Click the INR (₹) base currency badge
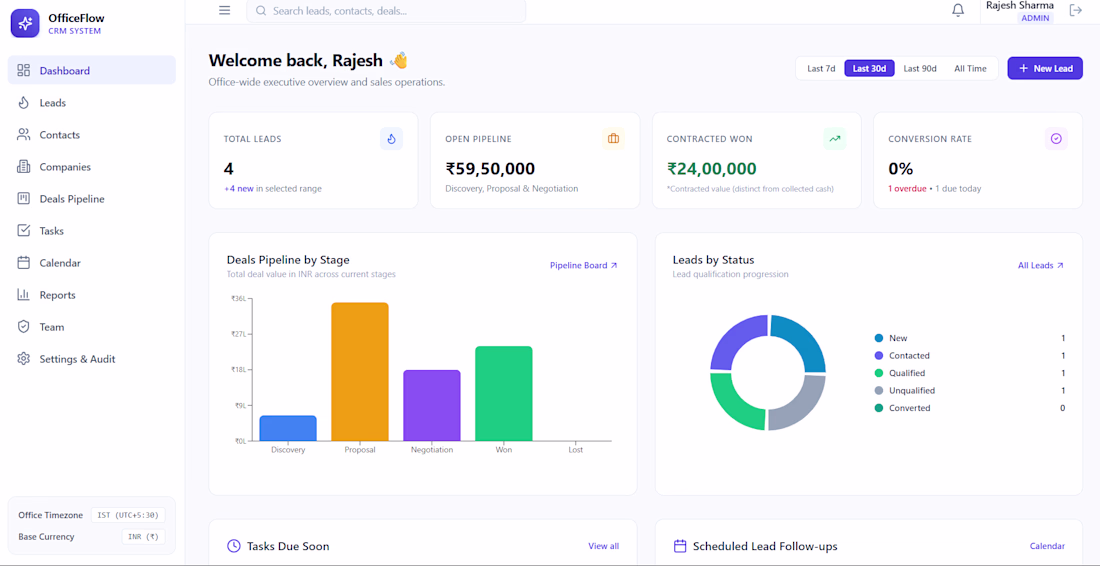The width and height of the screenshot is (1100, 566). 143,537
